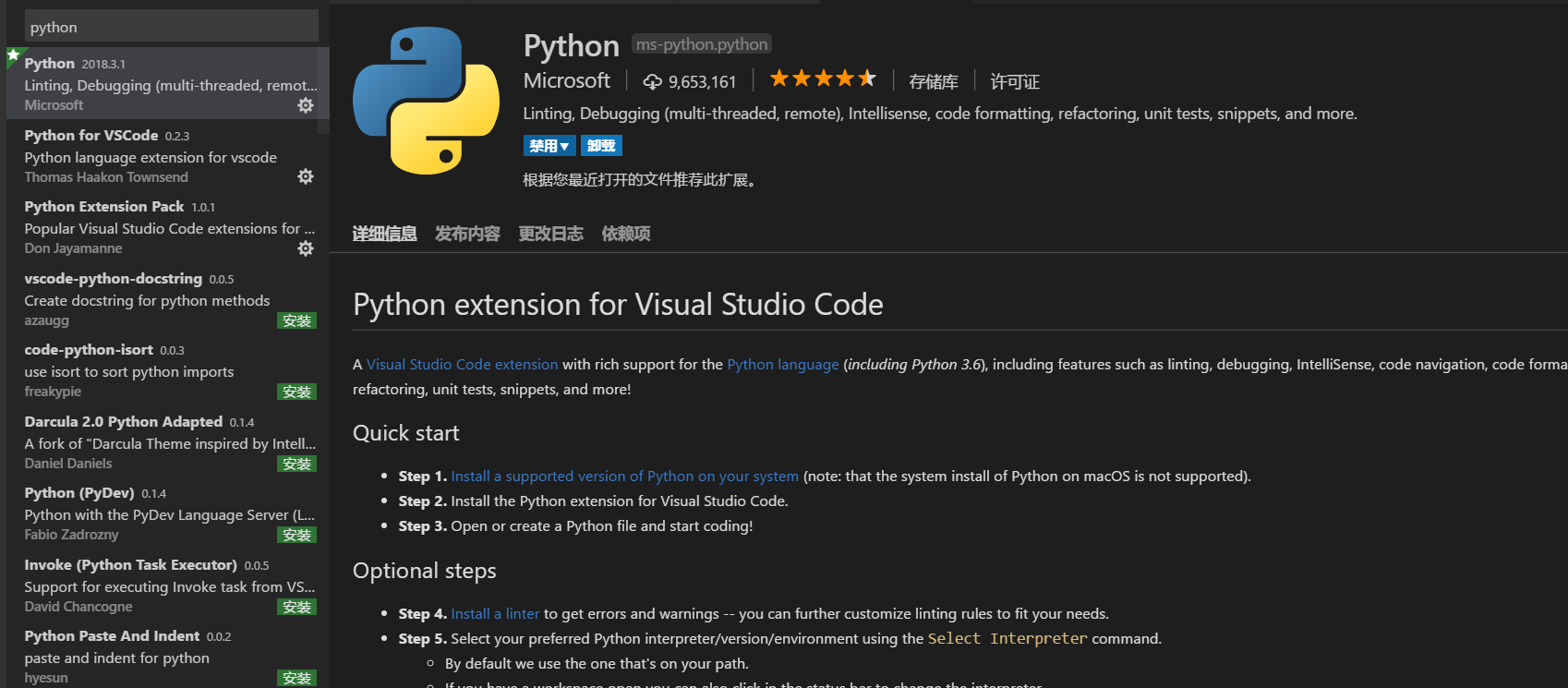Open Install a supported version of Python link
This screenshot has width=1568, height=688.
pyautogui.click(x=625, y=476)
